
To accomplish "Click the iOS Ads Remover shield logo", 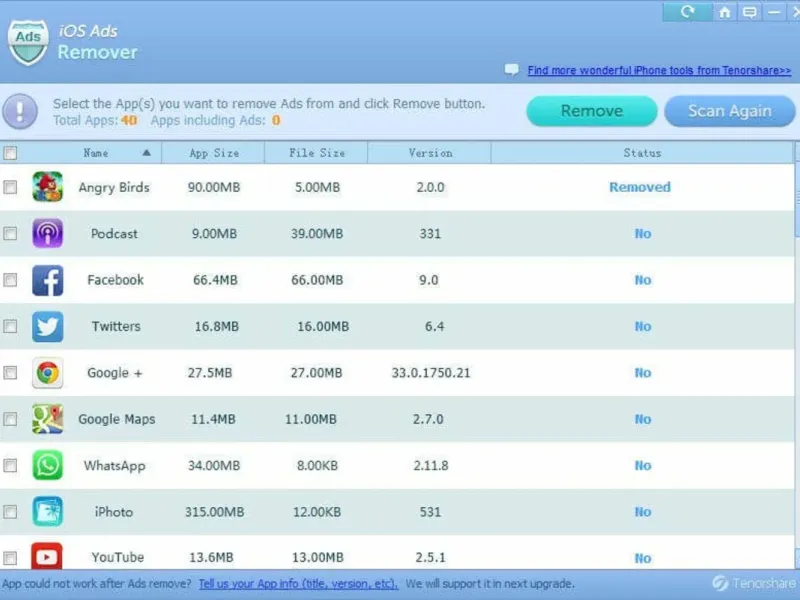I will pyautogui.click(x=29, y=42).
